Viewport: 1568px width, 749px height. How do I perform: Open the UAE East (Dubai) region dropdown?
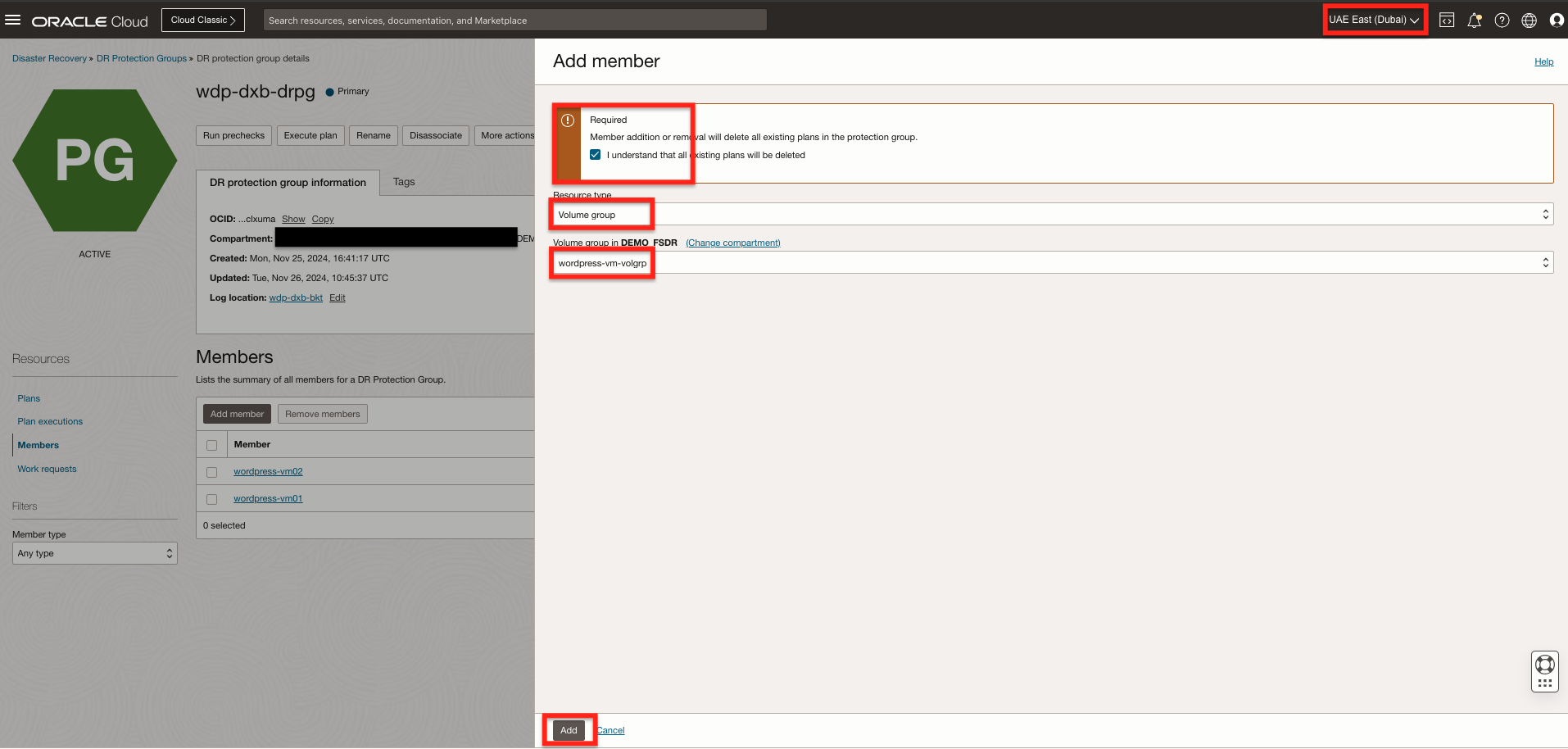pos(1374,20)
